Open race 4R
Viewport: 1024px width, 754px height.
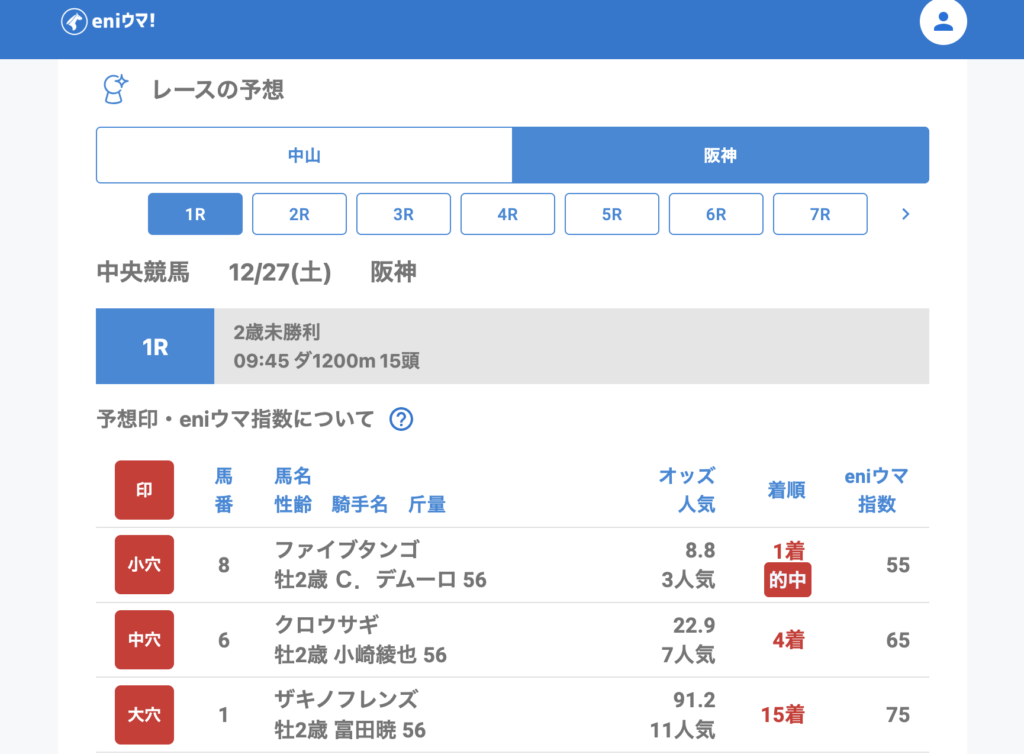pyautogui.click(x=507, y=214)
